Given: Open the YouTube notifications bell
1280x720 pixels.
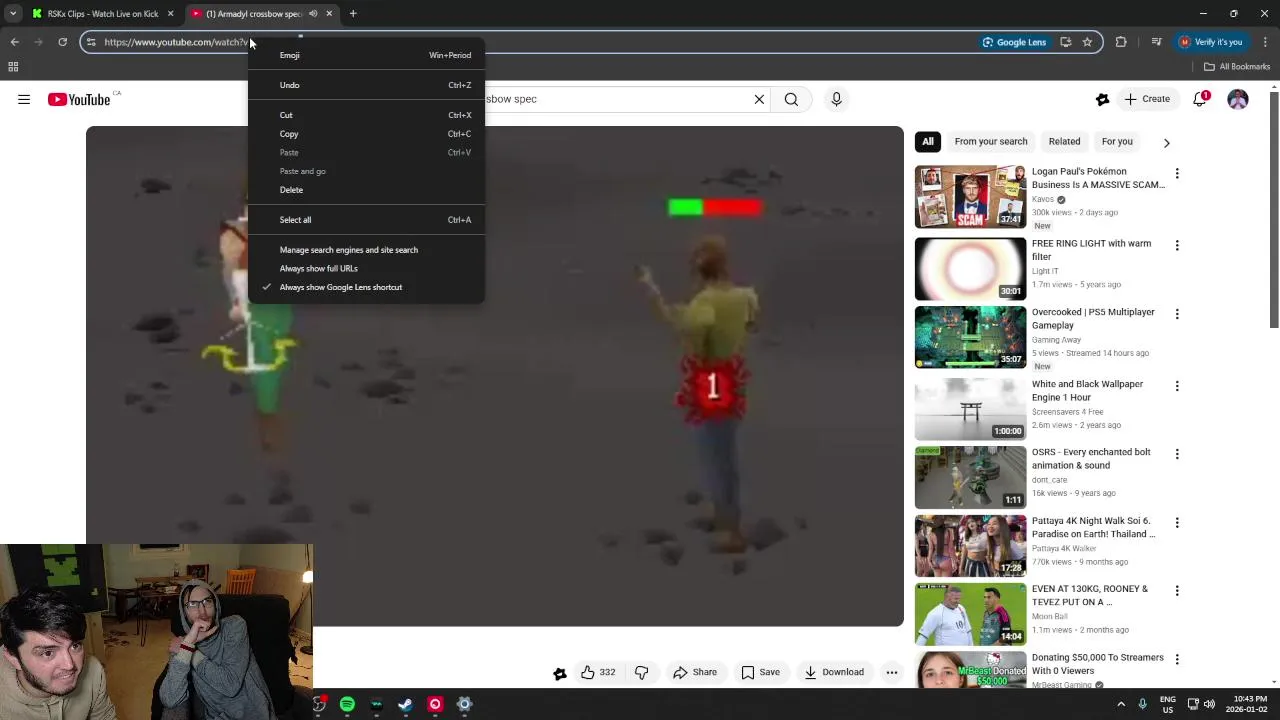Looking at the screenshot, I should [x=1200, y=99].
